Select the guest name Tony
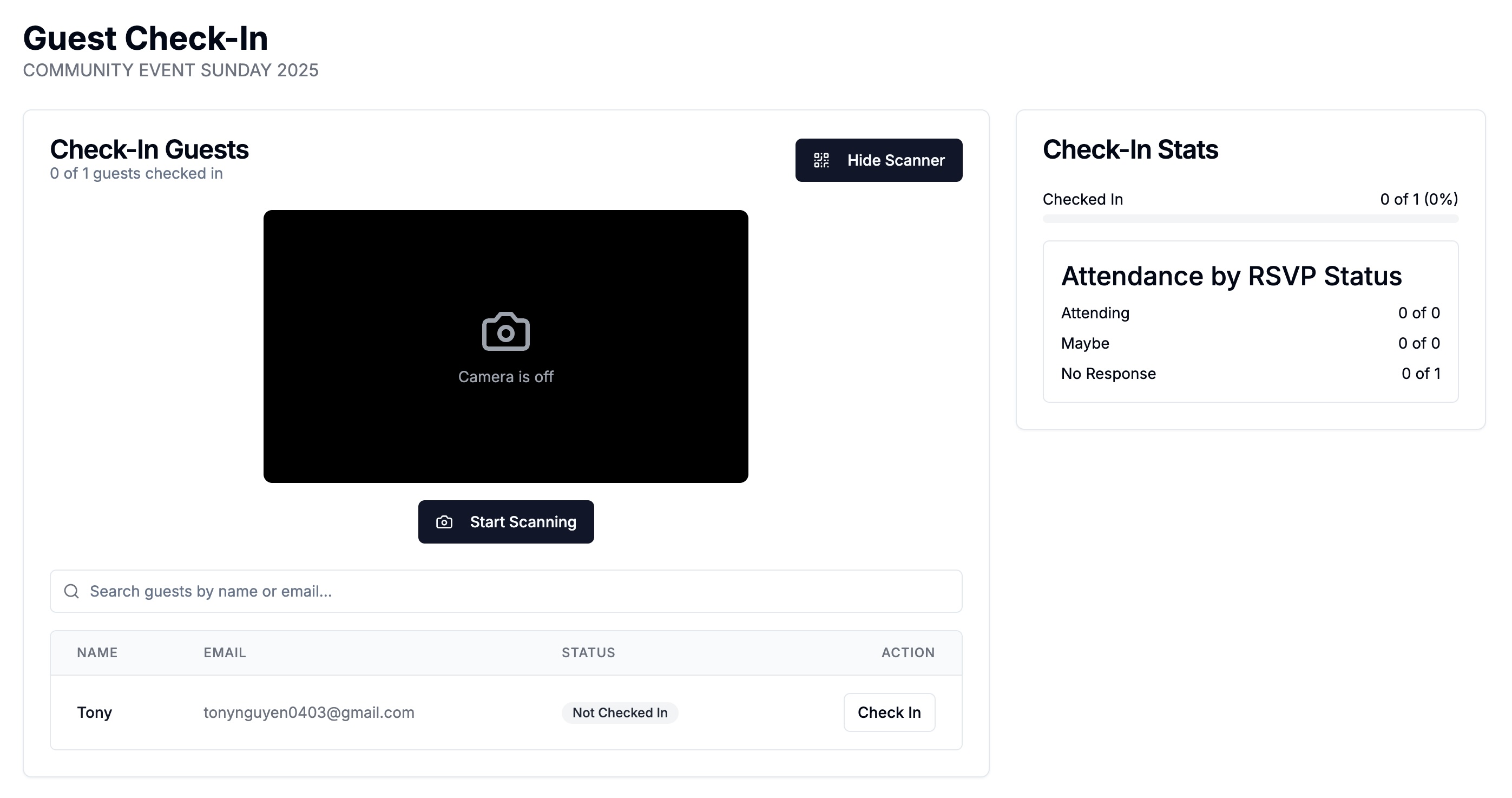This screenshot has width=1512, height=798. [x=95, y=712]
